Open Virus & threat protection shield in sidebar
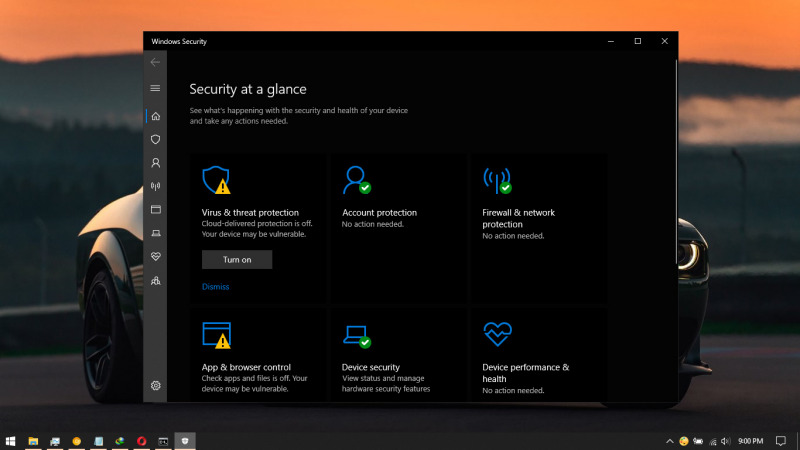The height and width of the screenshot is (450, 800). pos(155,139)
